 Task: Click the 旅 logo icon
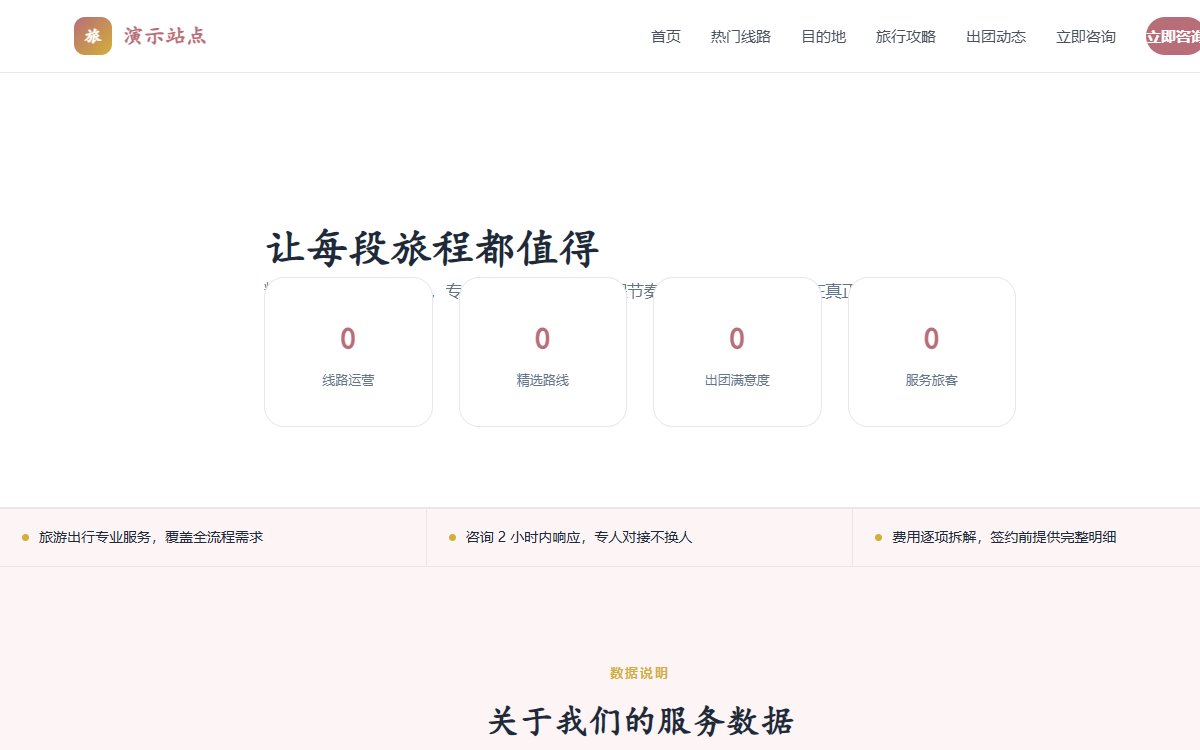[93, 36]
